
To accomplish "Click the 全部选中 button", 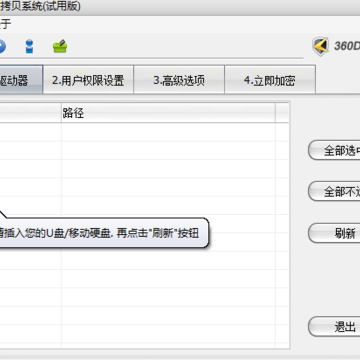I will (334, 150).
